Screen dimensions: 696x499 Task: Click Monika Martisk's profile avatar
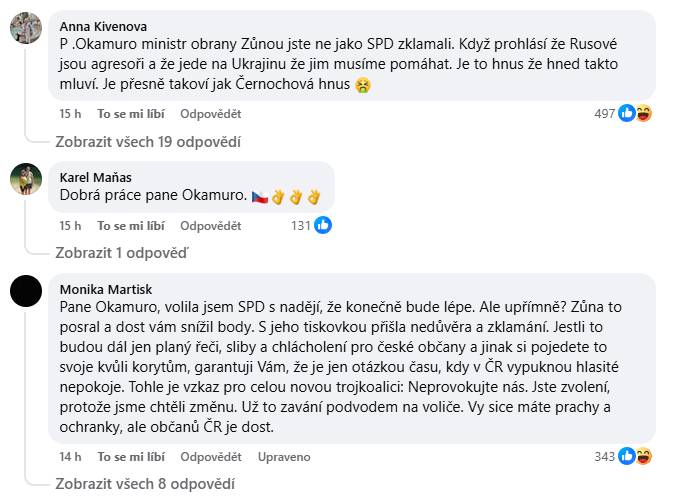click(26, 291)
